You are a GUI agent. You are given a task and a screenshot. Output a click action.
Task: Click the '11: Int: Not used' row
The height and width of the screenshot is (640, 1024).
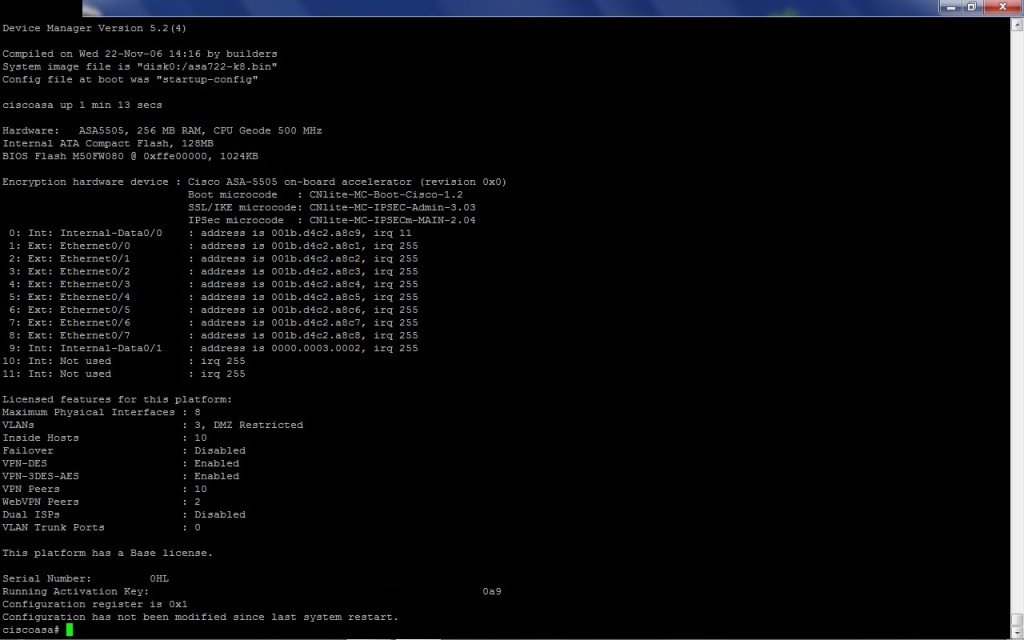(123, 374)
